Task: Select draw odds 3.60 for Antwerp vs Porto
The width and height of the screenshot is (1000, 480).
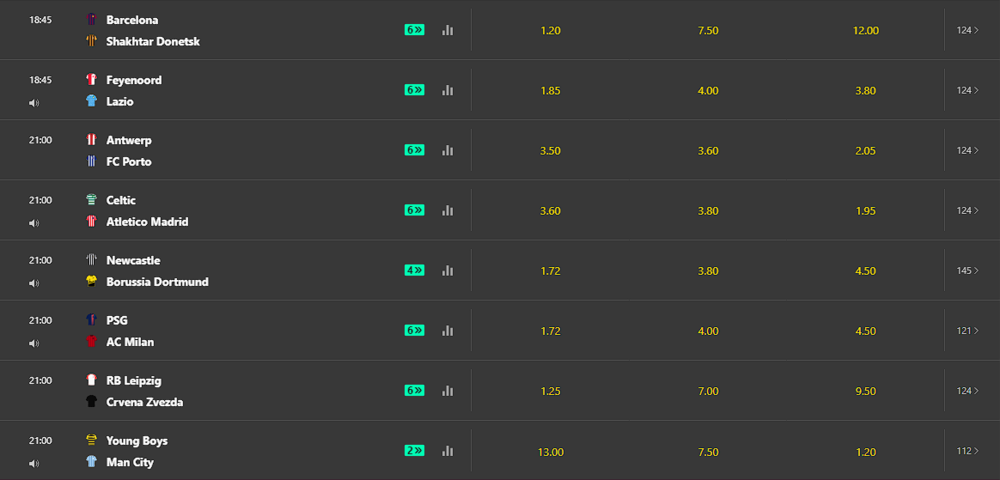Action: point(708,151)
